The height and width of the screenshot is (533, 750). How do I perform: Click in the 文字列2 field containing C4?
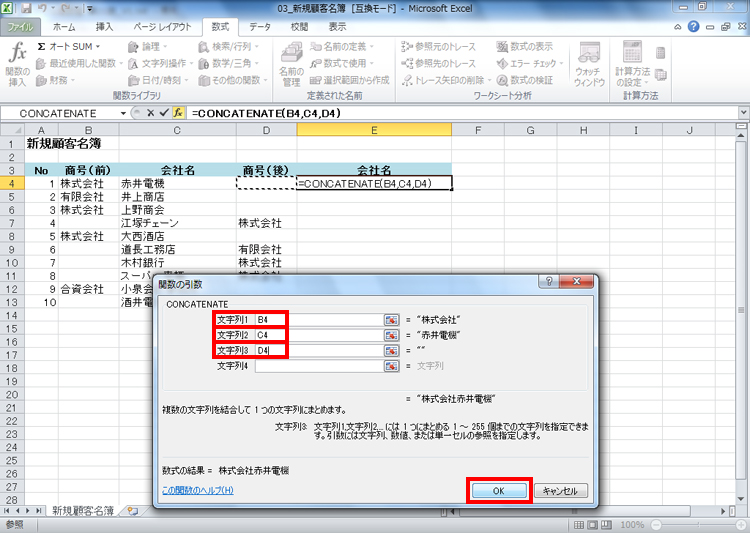coord(319,335)
